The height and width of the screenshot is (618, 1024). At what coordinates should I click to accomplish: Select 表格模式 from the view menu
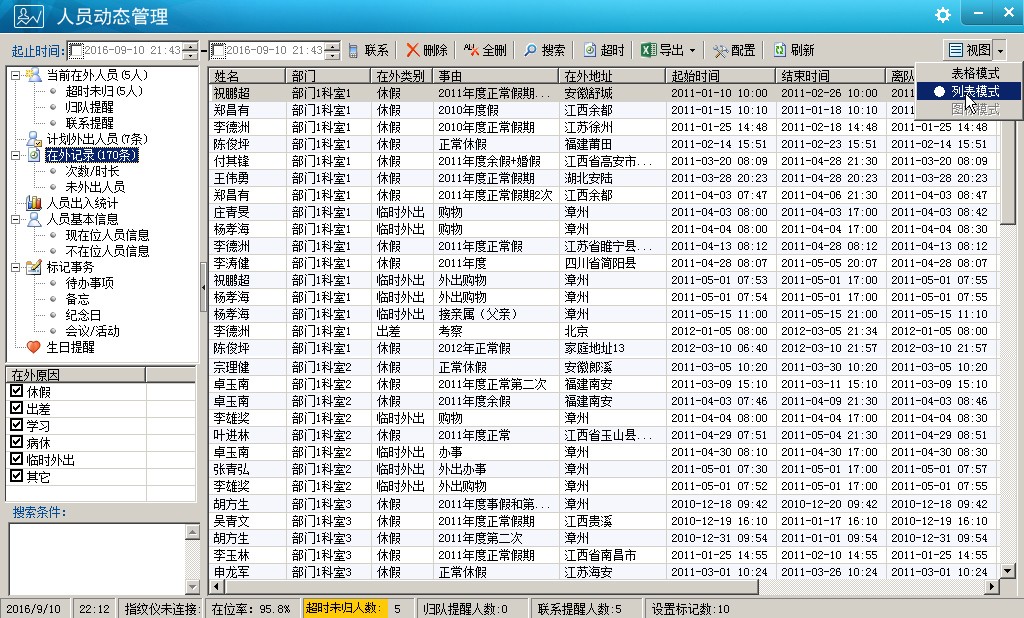(974, 73)
